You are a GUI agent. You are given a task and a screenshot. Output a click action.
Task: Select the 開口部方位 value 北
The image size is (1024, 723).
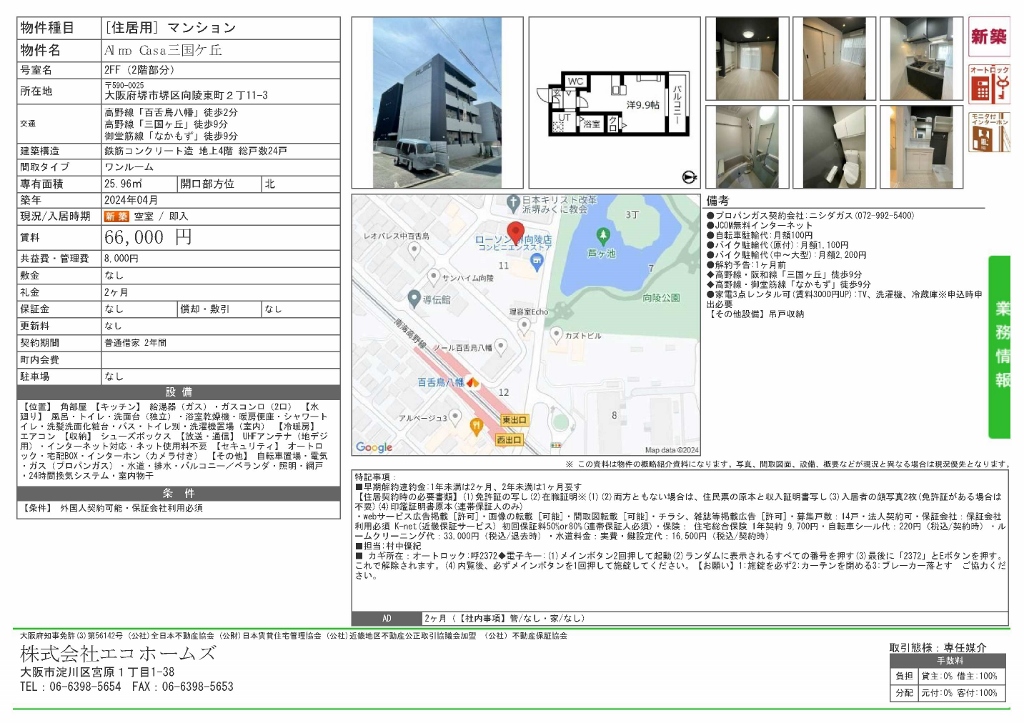[x=270, y=184]
